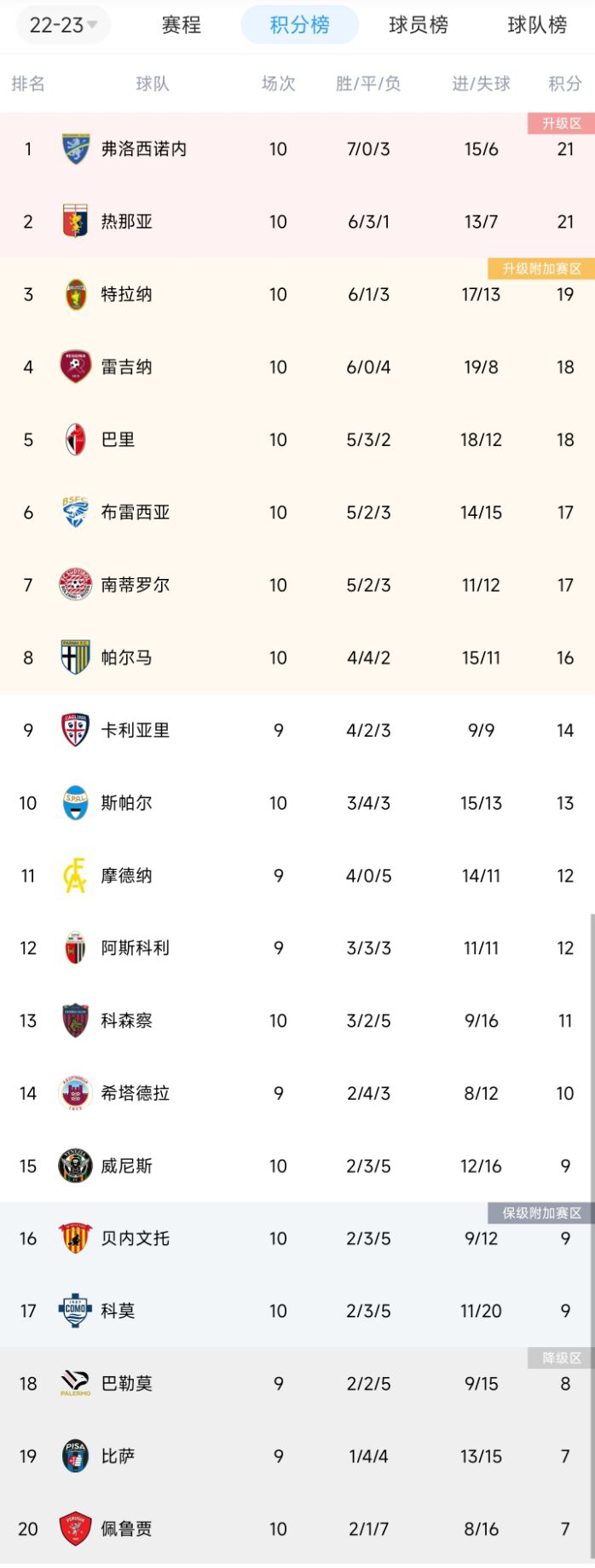The height and width of the screenshot is (1568, 595).
Task: Switch to the 球队榜 team rankings tab
Action: pyautogui.click(x=536, y=26)
